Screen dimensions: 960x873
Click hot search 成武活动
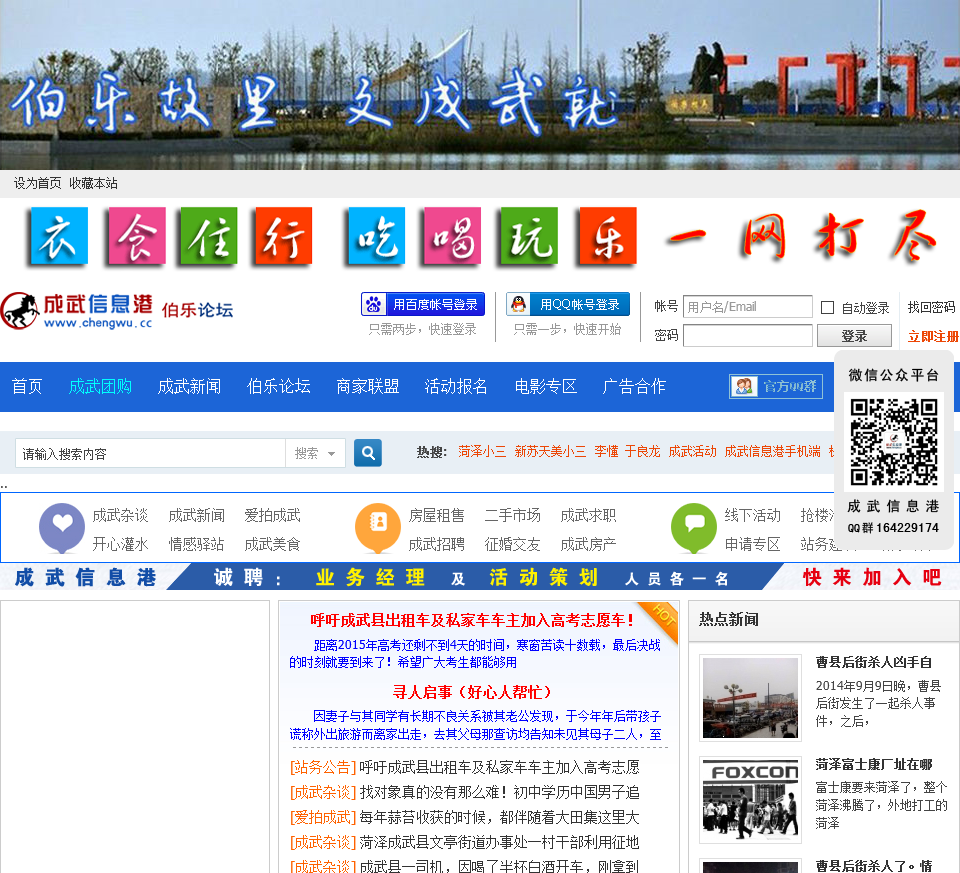tap(692, 451)
